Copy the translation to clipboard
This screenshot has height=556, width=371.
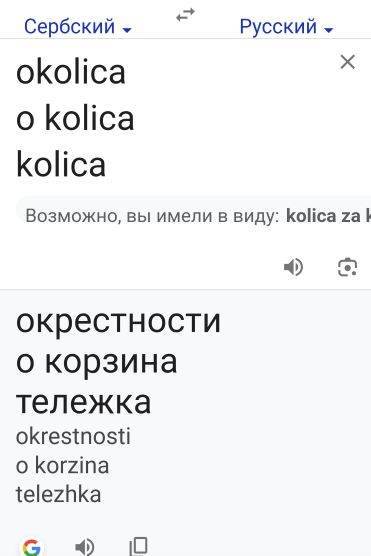(x=138, y=546)
